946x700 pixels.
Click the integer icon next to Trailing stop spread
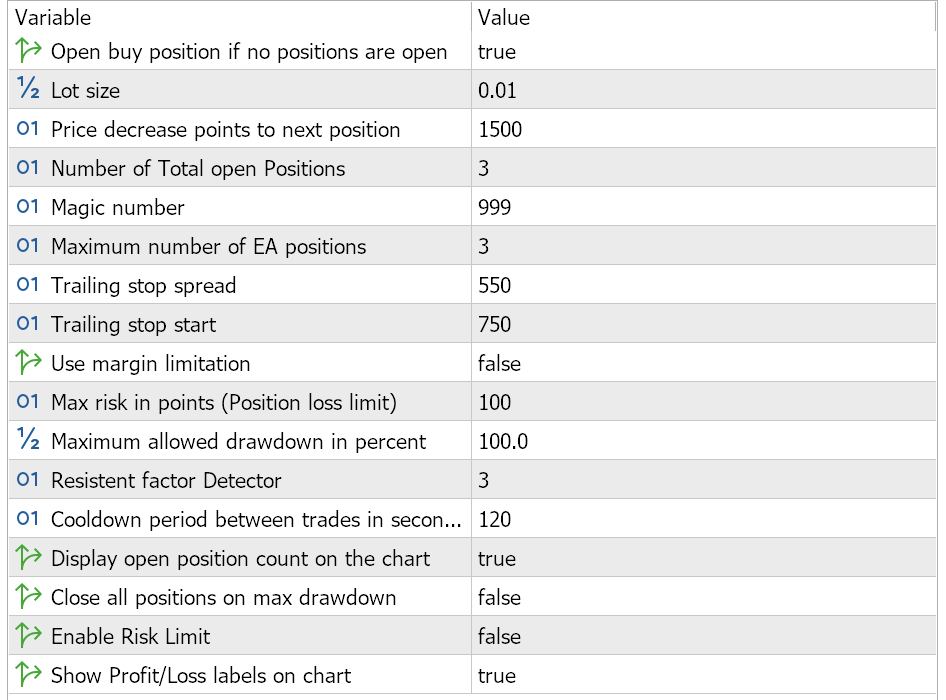coord(28,285)
